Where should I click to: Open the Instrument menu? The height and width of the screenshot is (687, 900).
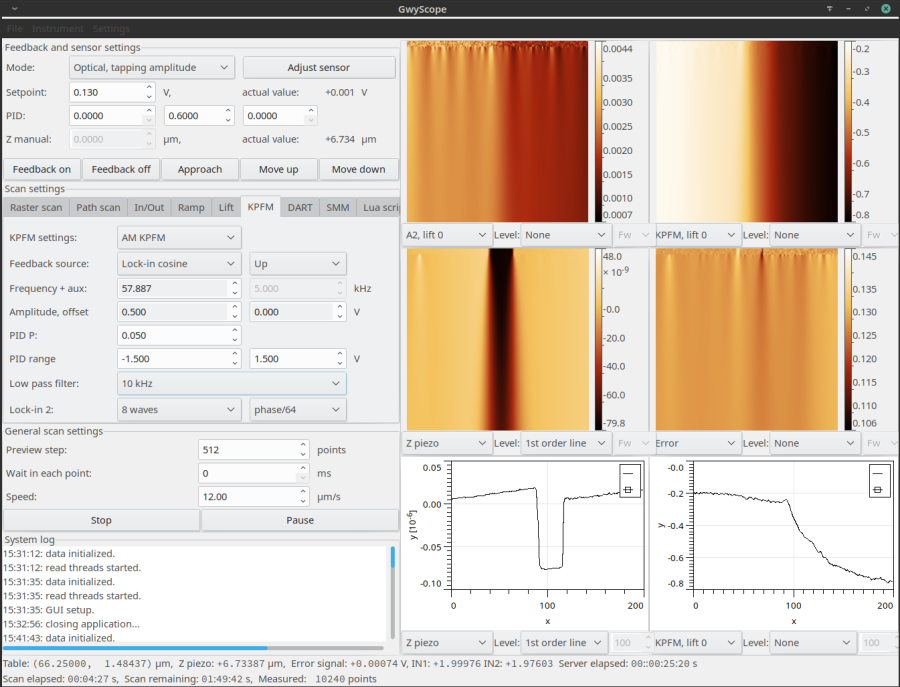pyautogui.click(x=57, y=29)
